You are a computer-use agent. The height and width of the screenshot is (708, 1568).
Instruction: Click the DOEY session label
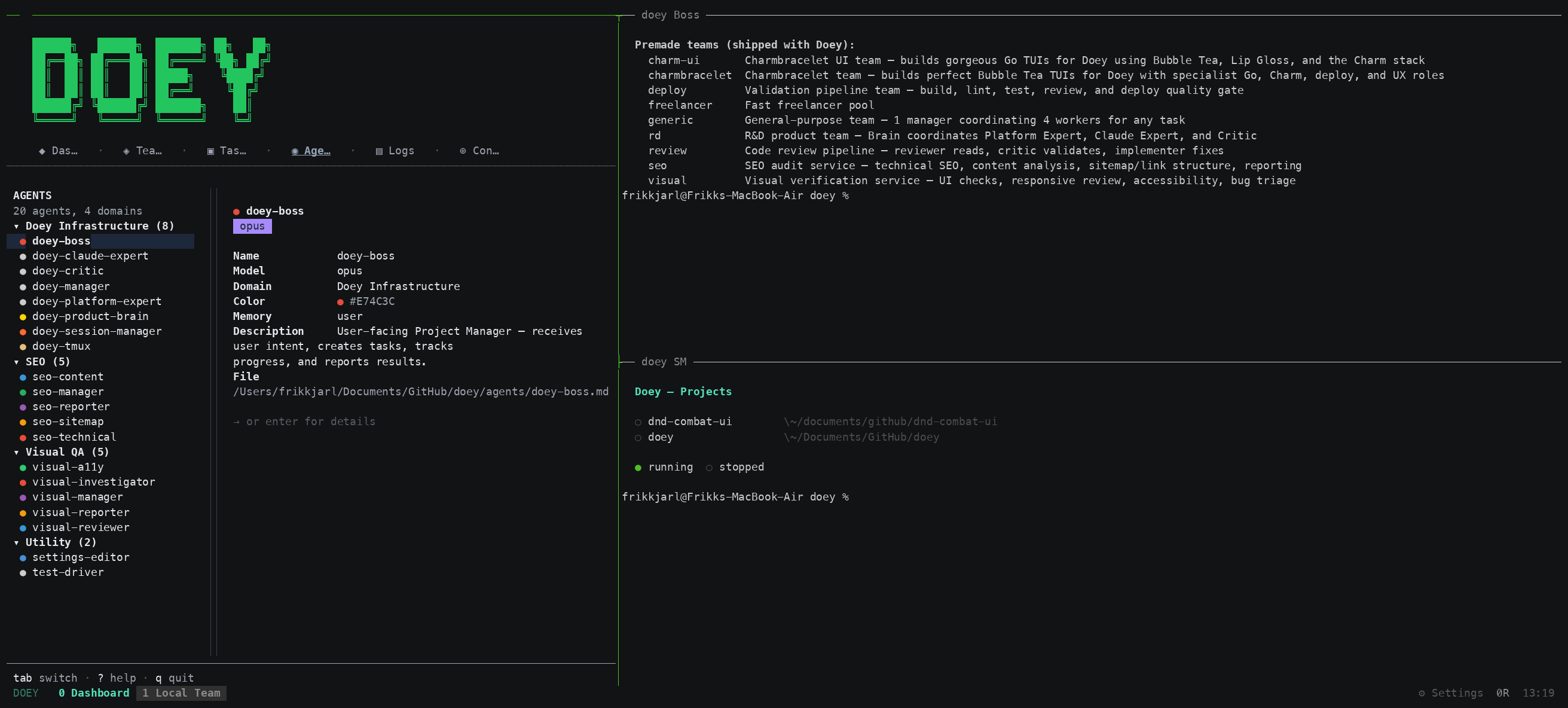pyautogui.click(x=26, y=693)
